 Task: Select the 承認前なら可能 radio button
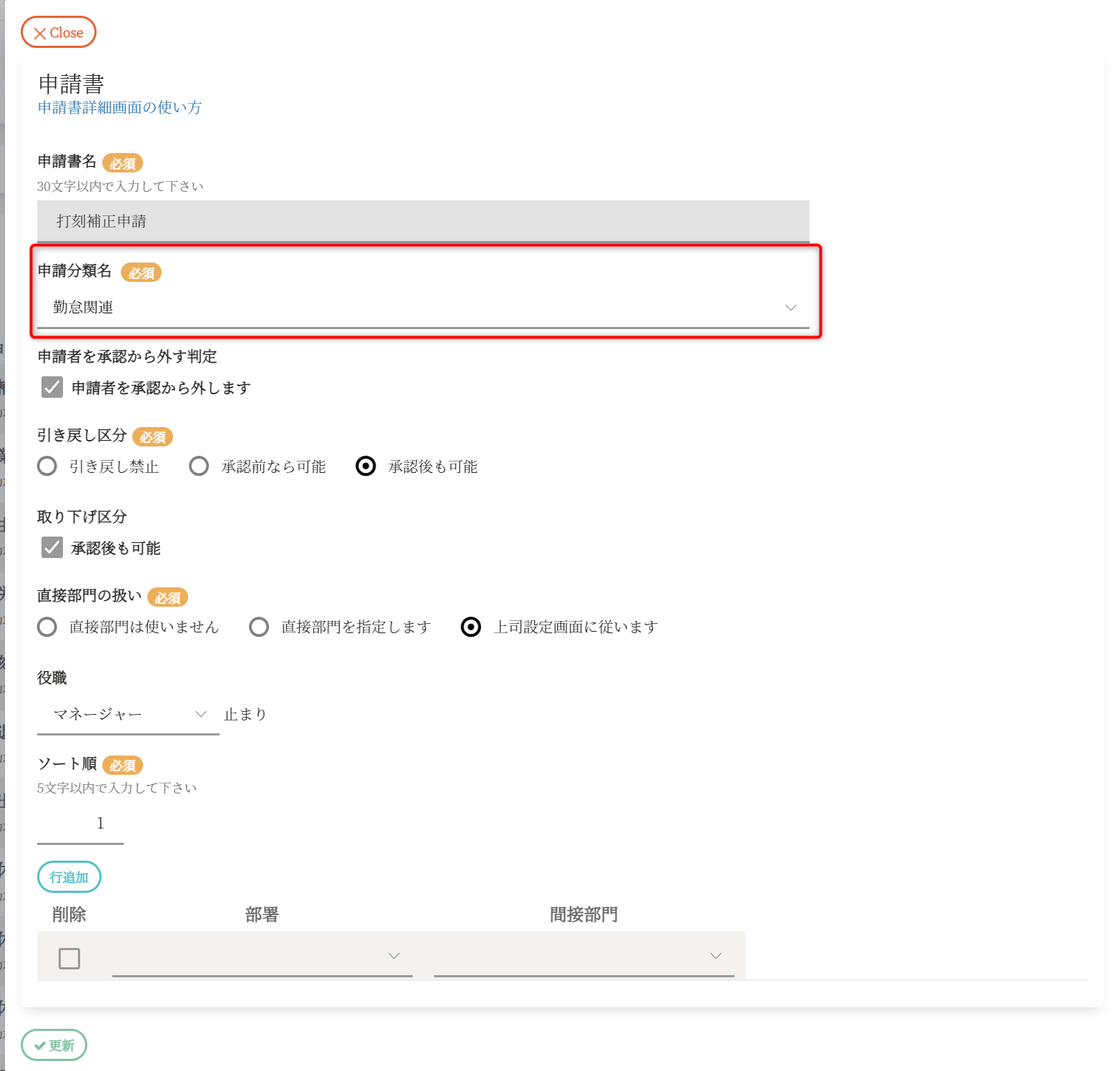point(199,466)
